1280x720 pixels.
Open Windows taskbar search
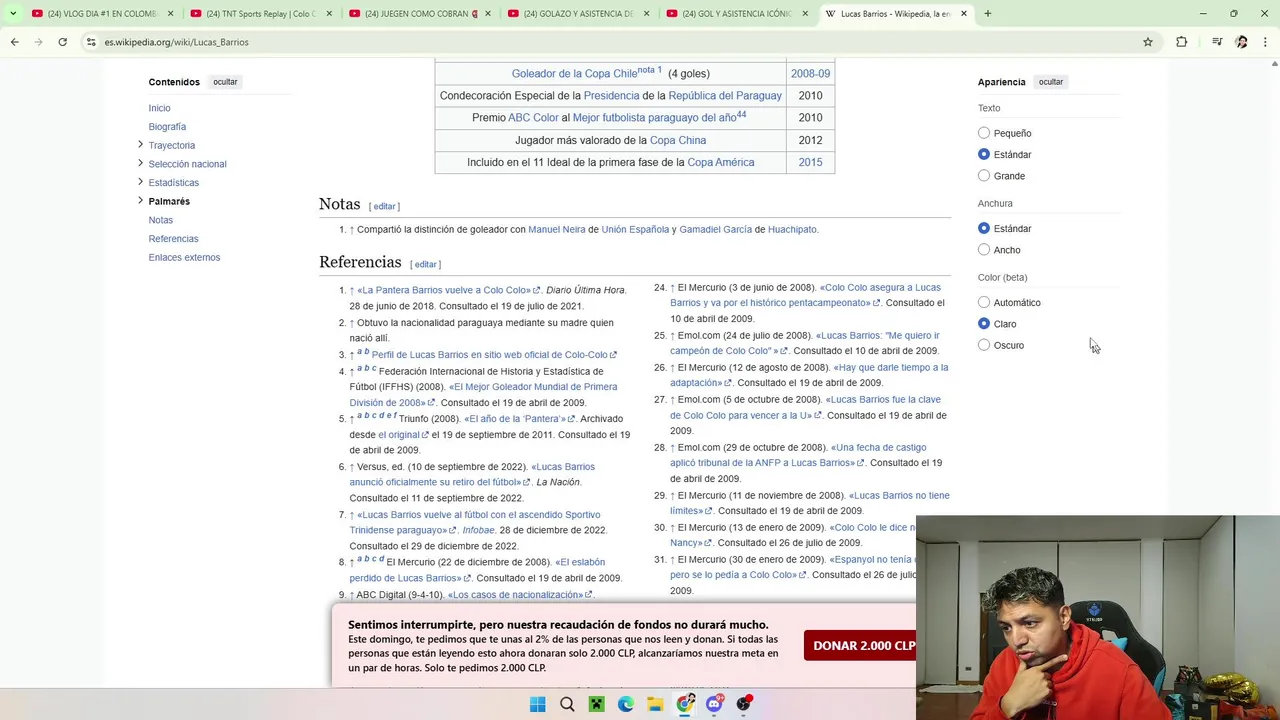(x=567, y=704)
